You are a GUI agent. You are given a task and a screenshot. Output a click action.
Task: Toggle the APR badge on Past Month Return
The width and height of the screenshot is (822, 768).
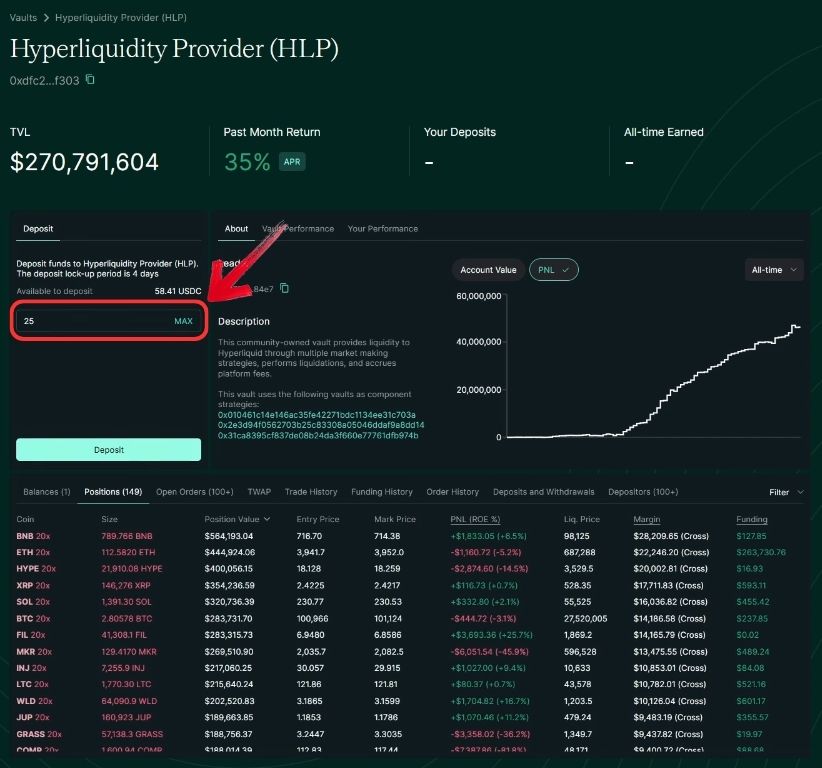tap(292, 161)
